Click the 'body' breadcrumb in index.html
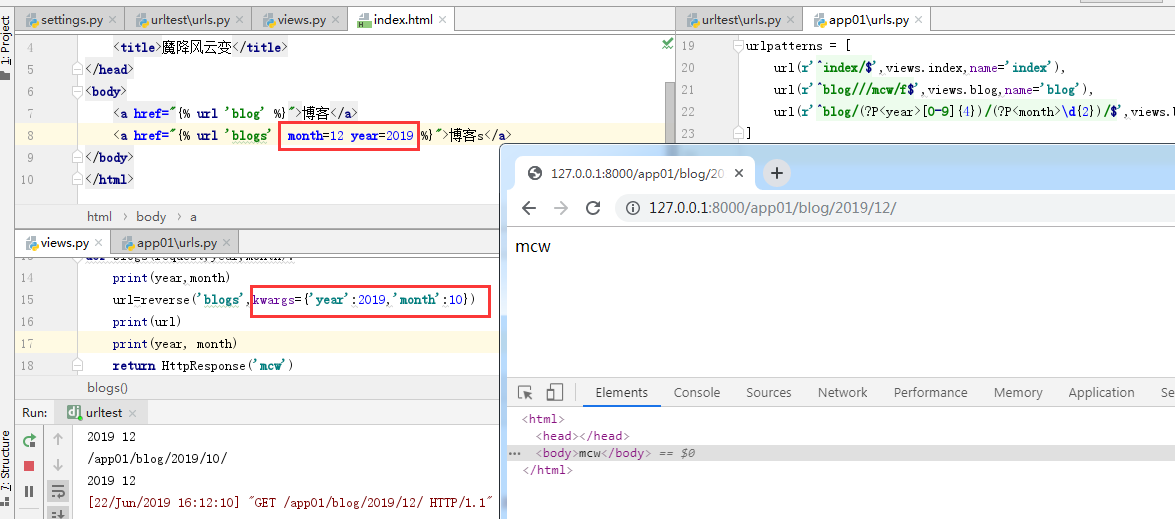This screenshot has height=519, width=1175. point(151,216)
